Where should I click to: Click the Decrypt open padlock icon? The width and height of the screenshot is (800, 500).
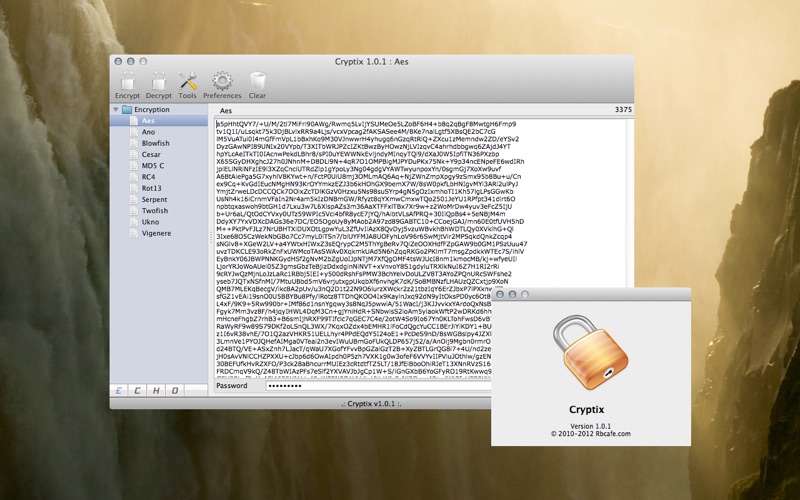coord(159,81)
